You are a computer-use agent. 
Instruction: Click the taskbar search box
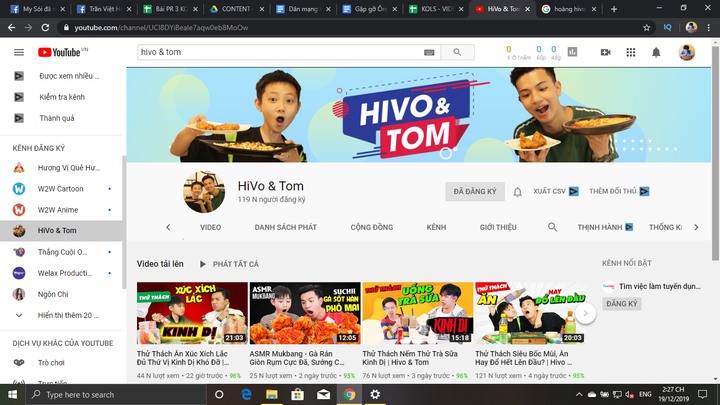115,395
